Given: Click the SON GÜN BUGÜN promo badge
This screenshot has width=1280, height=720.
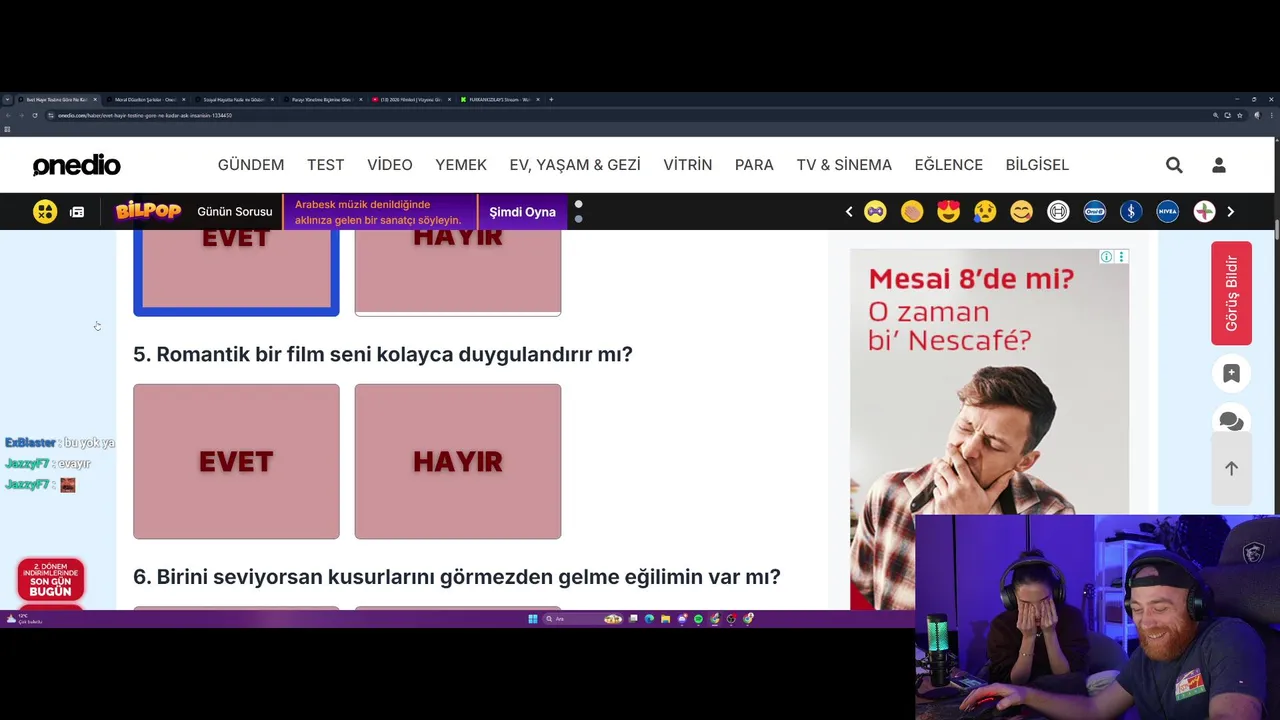Looking at the screenshot, I should pos(51,580).
